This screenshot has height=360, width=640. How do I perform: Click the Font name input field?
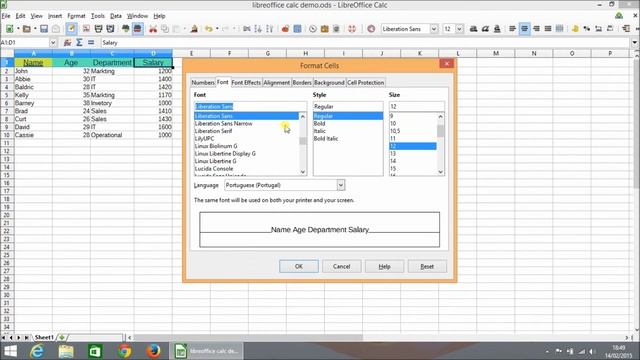pos(250,107)
